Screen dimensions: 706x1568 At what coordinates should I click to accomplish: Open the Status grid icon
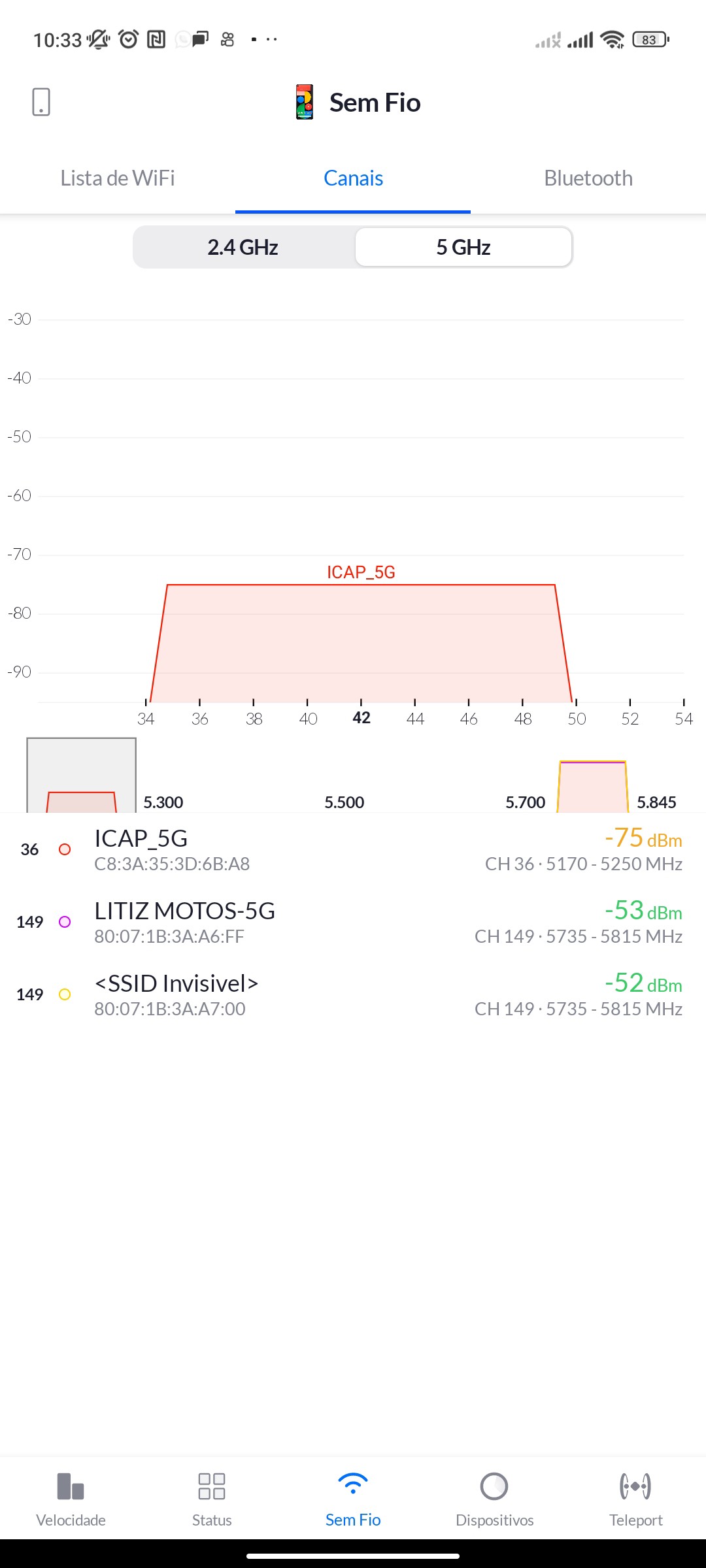[212, 1486]
